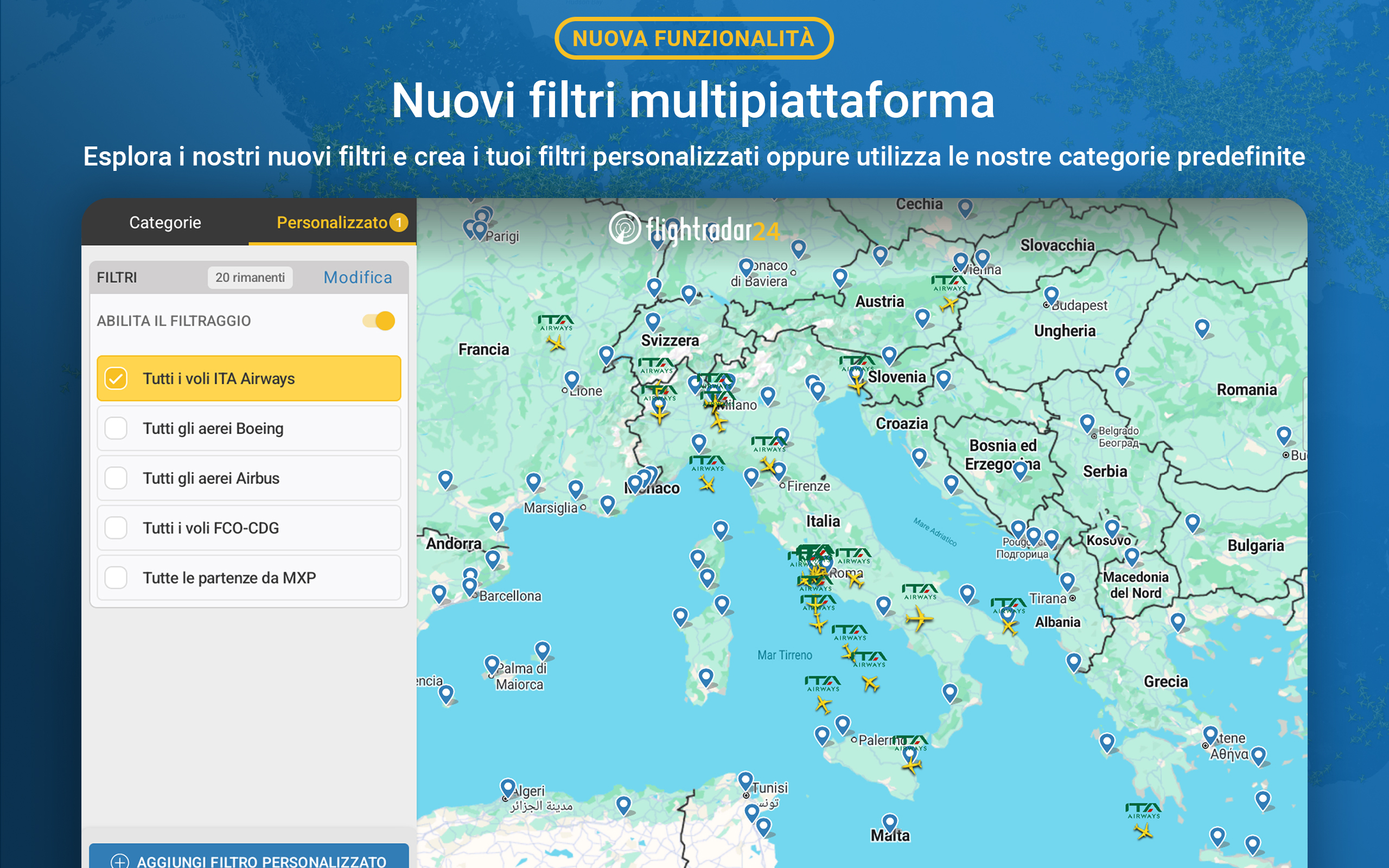The width and height of the screenshot is (1389, 868).
Task: Click the airport pin at Belgrado
Action: tap(1087, 424)
